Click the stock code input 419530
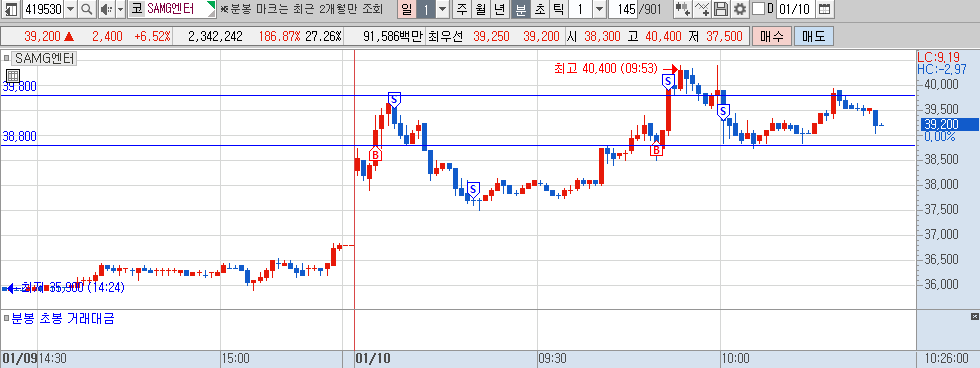The height and width of the screenshot is (368, 980). point(42,9)
